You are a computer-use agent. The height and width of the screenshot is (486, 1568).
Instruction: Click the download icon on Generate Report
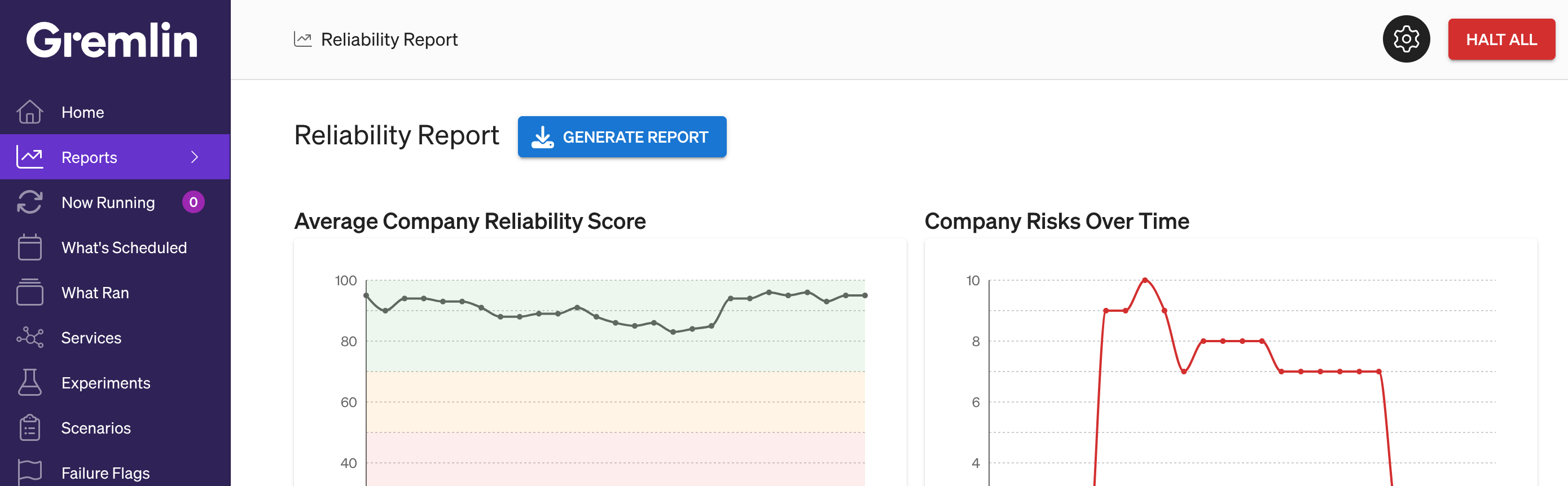542,137
